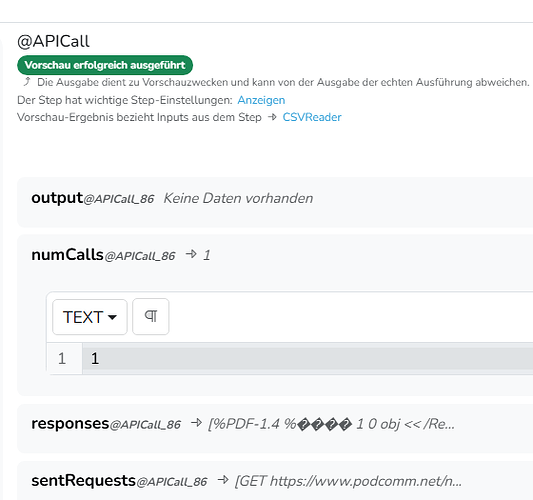The width and height of the screenshot is (533, 500).
Task: Expand the sentRequests@APICall_86 row
Action: 275,481
